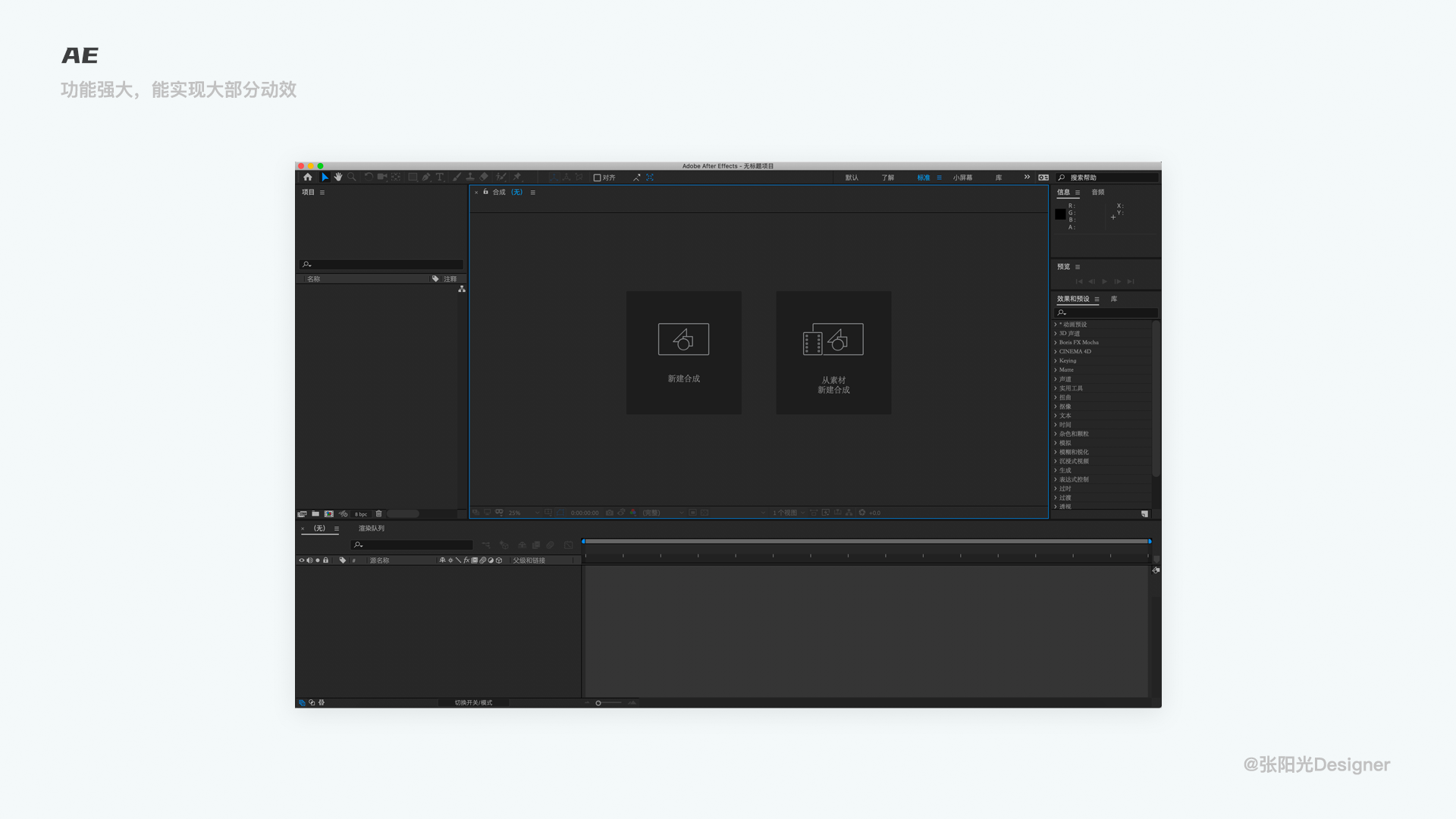Switch to the 音频 audio tab

(1098, 192)
